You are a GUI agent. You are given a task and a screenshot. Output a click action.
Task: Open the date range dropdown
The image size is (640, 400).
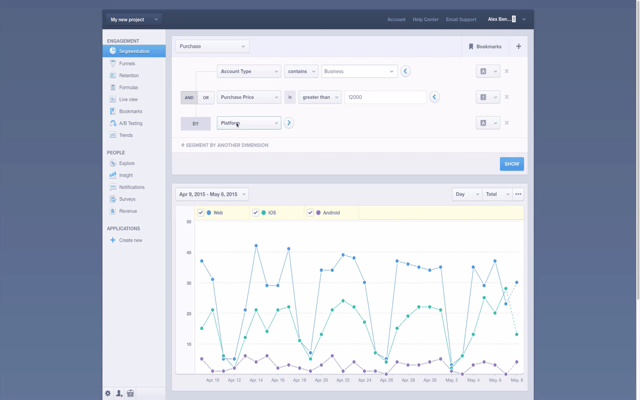(212, 194)
